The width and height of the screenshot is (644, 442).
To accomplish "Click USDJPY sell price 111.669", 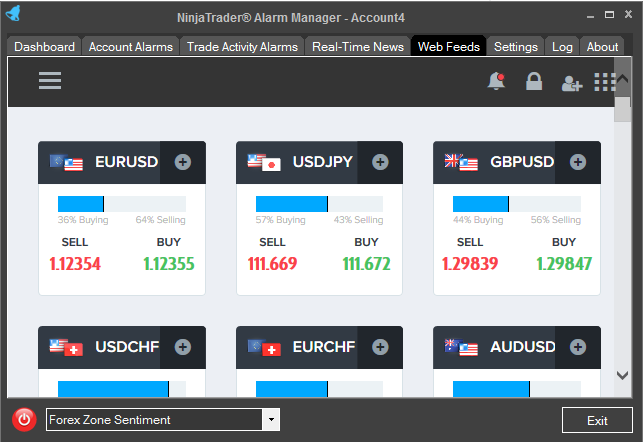I will click(272, 264).
